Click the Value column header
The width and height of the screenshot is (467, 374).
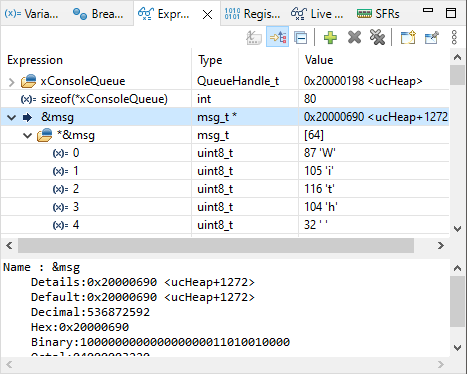(x=374, y=60)
